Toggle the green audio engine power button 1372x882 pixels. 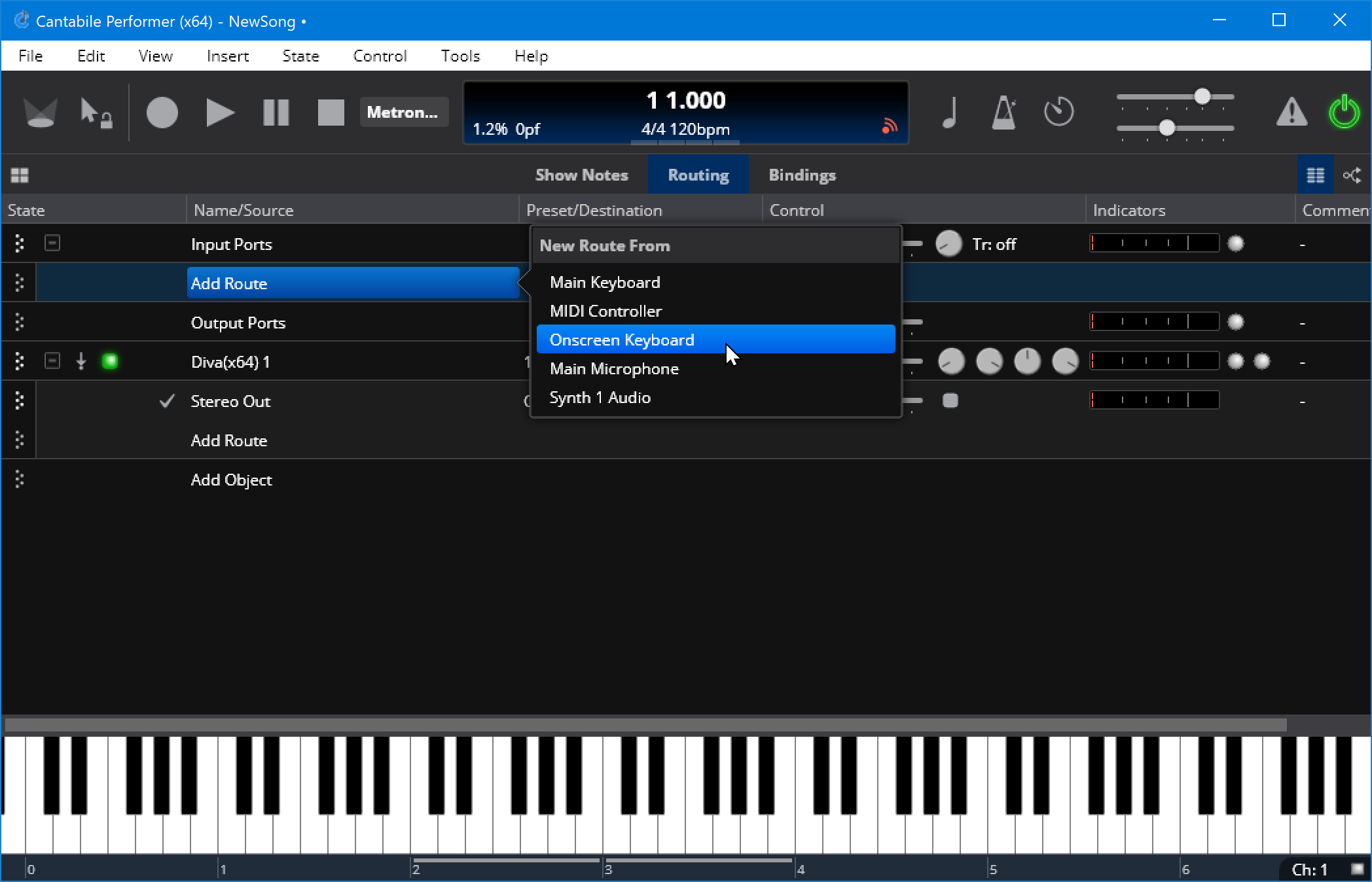pos(1344,112)
